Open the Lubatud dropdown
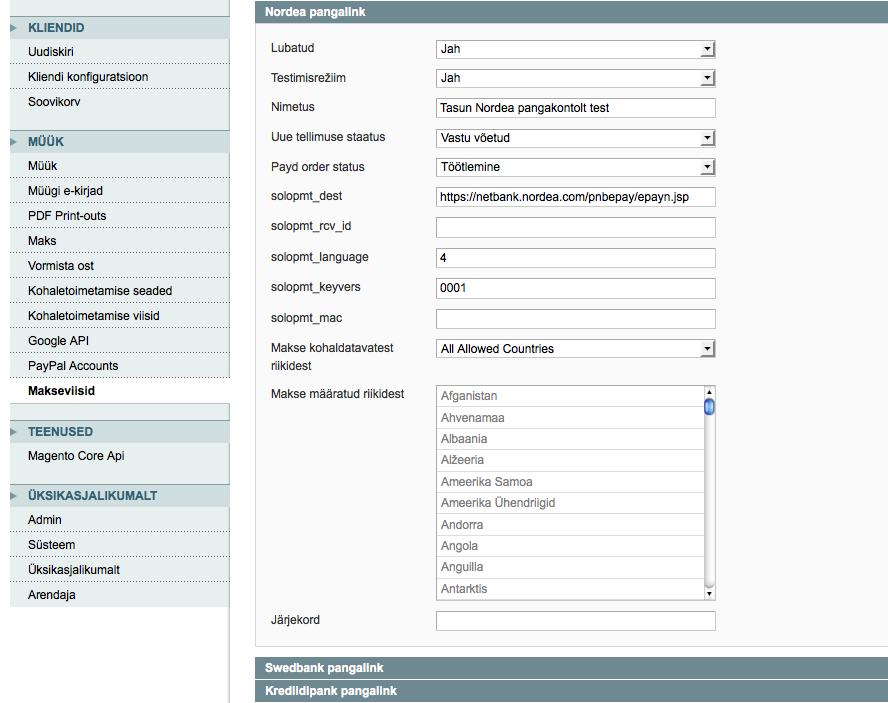 [x=575, y=49]
